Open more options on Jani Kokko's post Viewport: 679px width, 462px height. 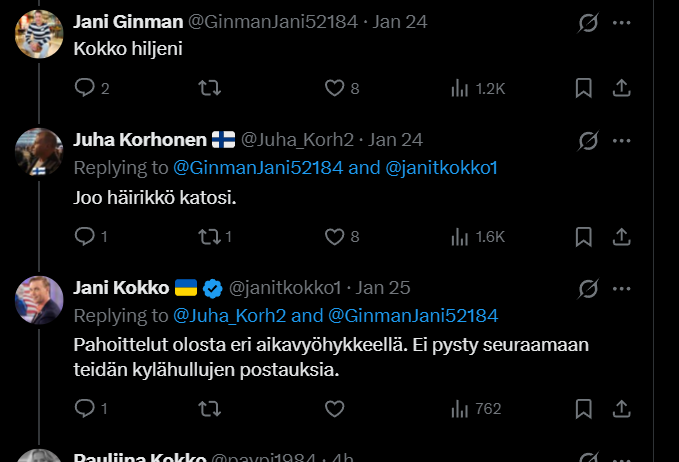pos(621,289)
